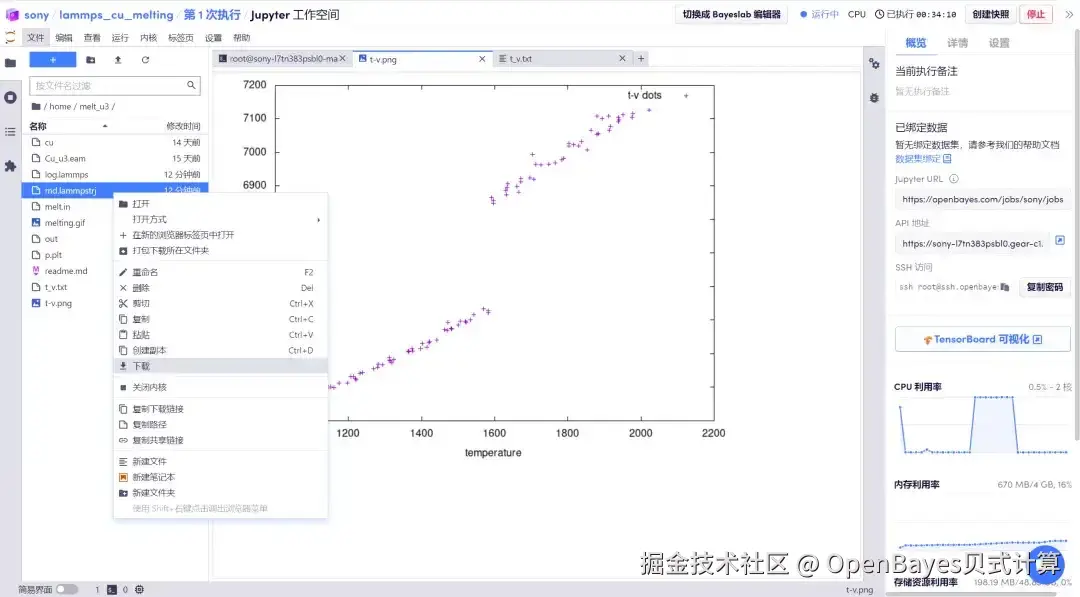This screenshot has height=597, width=1080.
Task: Open the debugger bug icon in right sidebar
Action: (874, 98)
